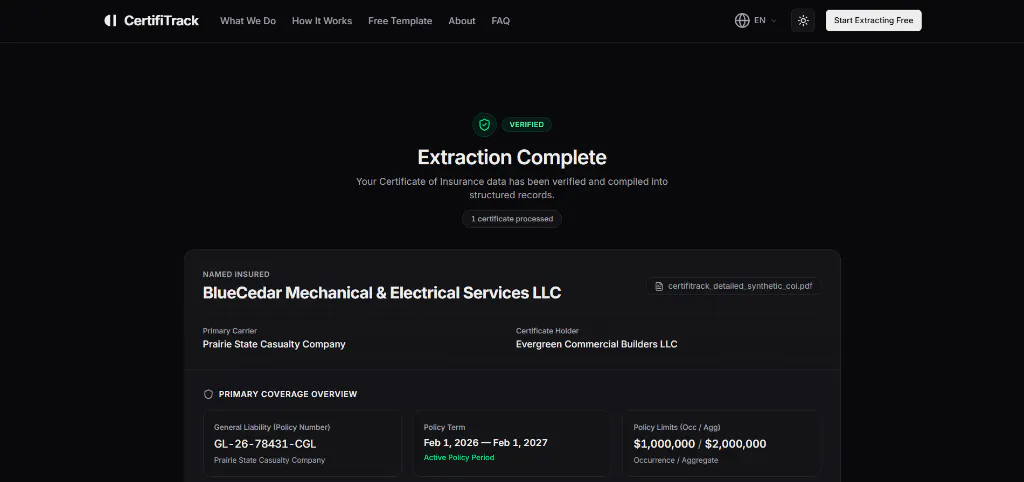
Task: Click the CertifiTrack brand name
Action: 161,21
